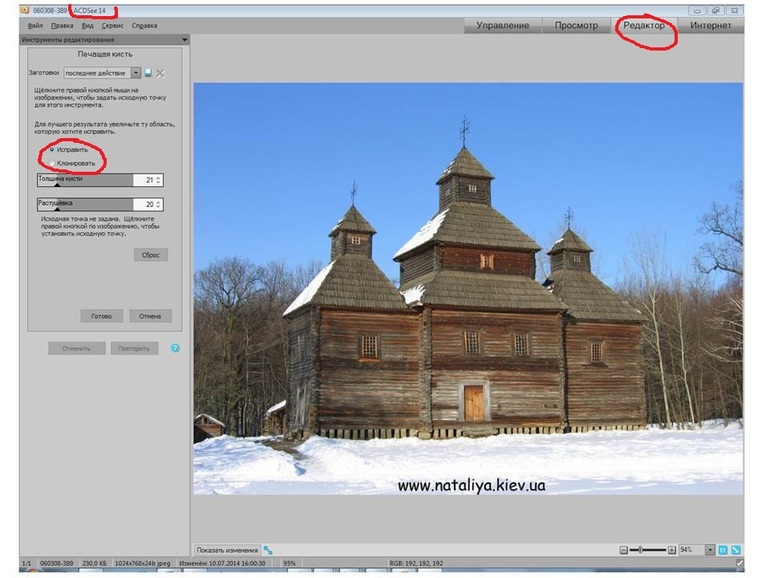
Task: Click the Растушёвка value field showing 20
Action: click(148, 204)
